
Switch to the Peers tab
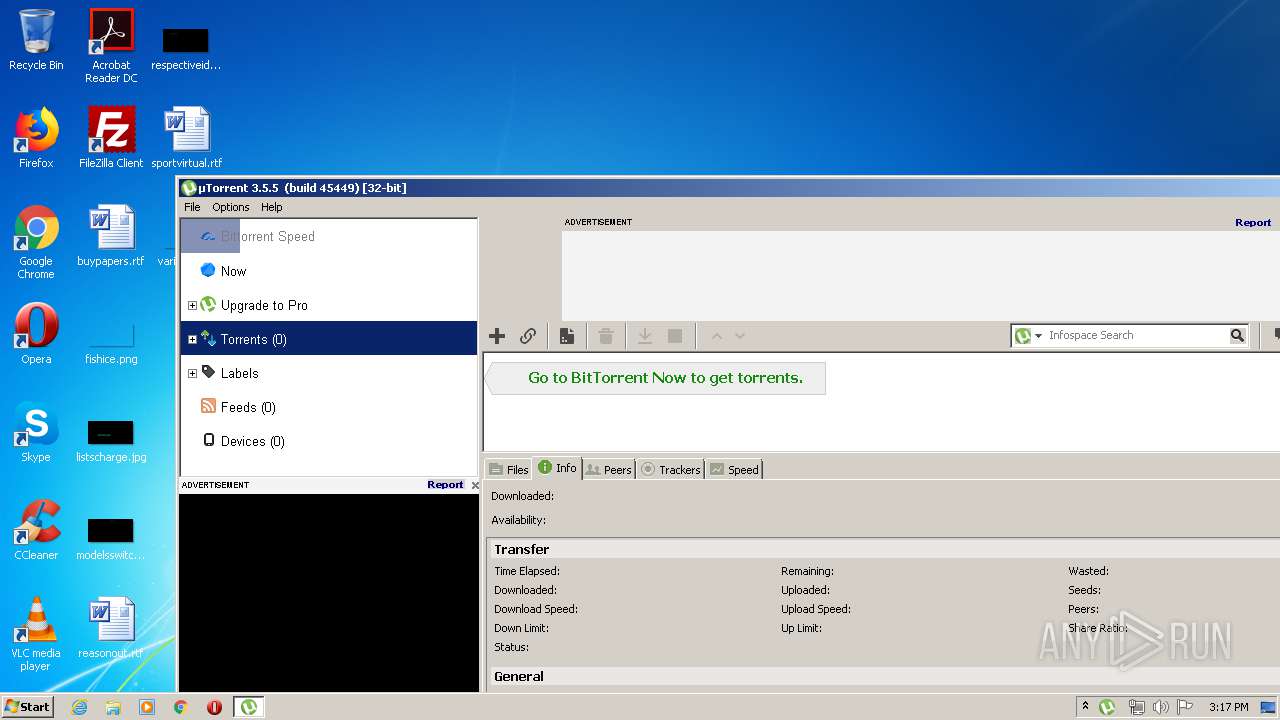pyautogui.click(x=608, y=469)
